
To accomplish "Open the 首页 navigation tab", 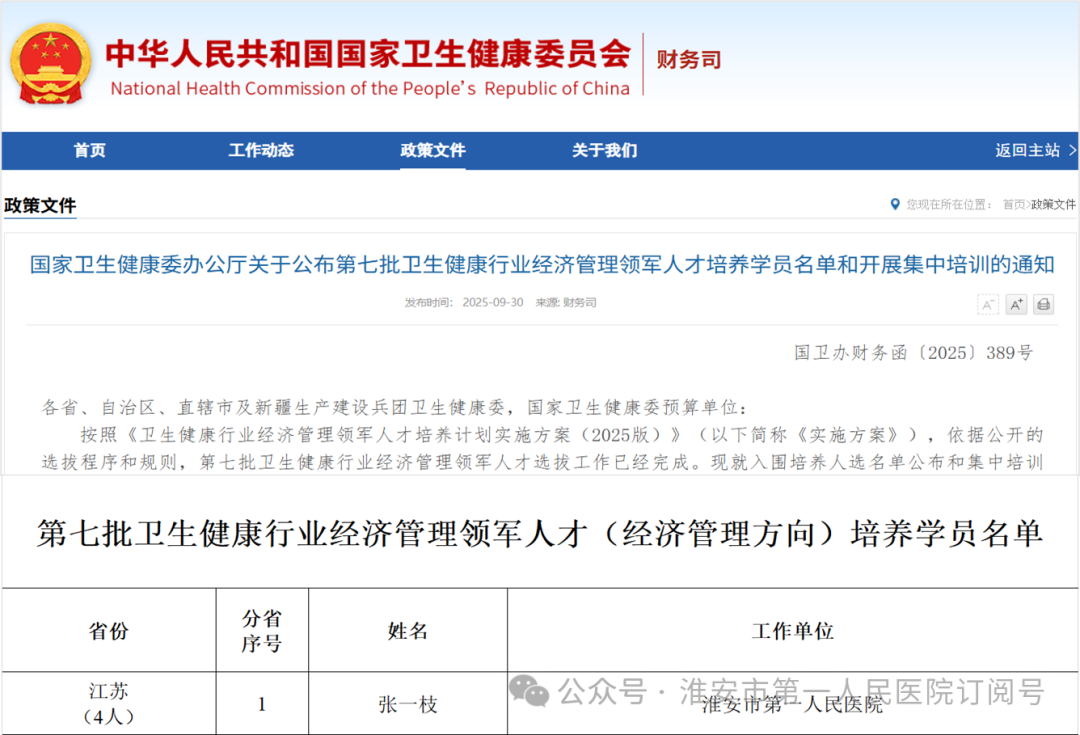I will pos(89,150).
